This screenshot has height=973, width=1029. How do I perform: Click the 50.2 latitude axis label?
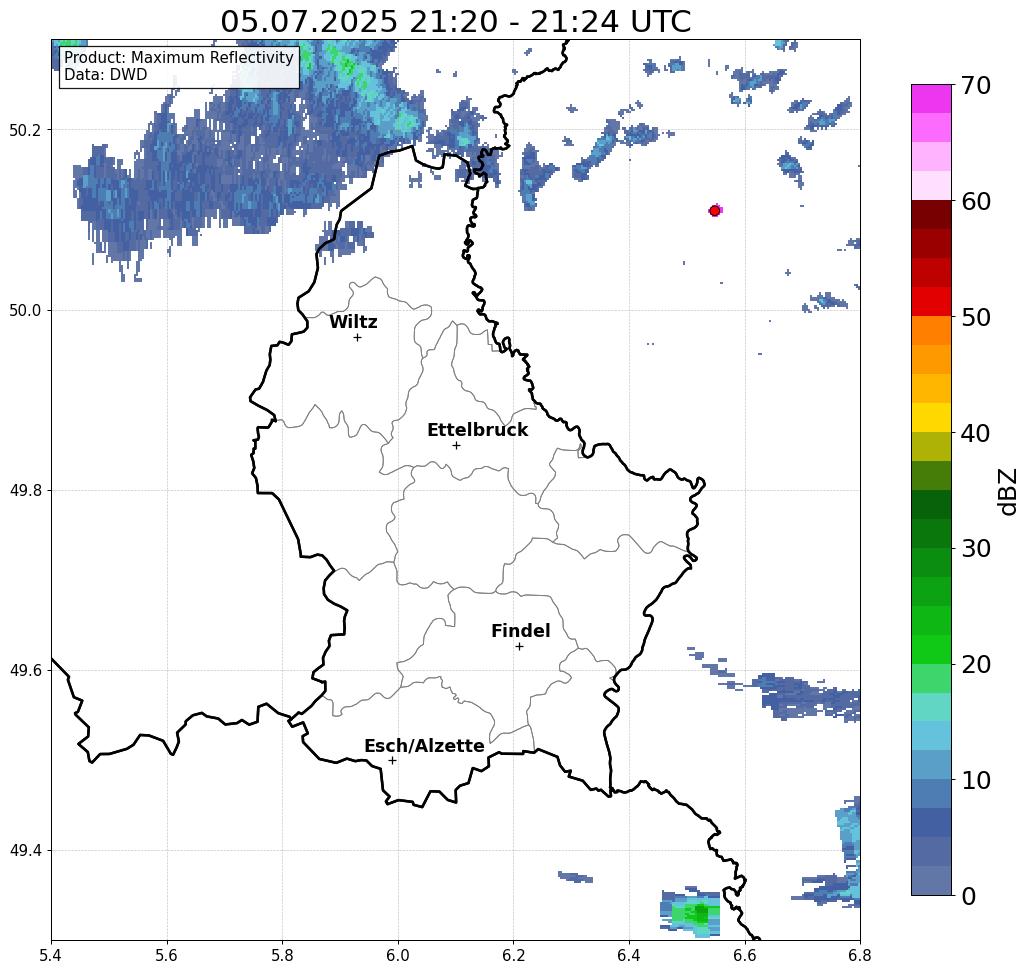coord(24,130)
